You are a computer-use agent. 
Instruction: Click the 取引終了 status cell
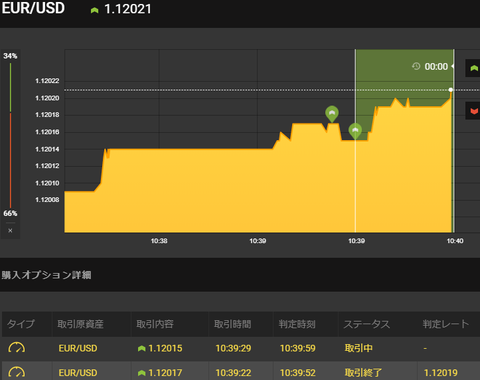(x=363, y=373)
